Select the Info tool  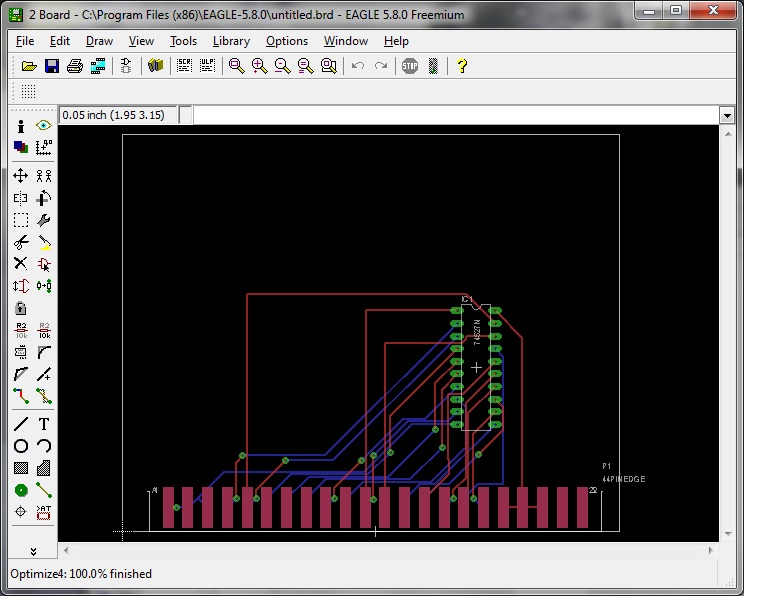[x=21, y=126]
